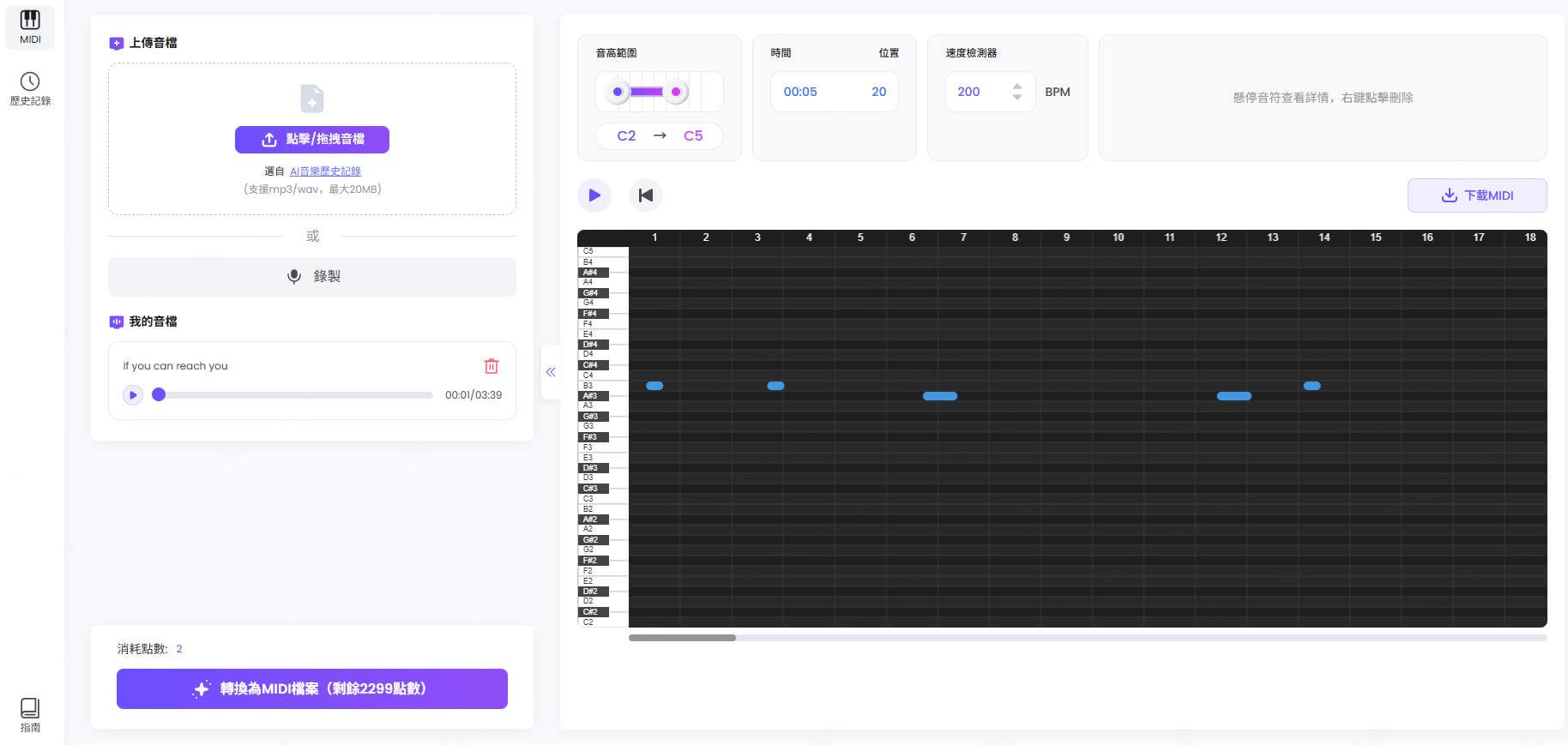Select the A#3 note near bar 7
The width and height of the screenshot is (1568, 745).
(940, 396)
